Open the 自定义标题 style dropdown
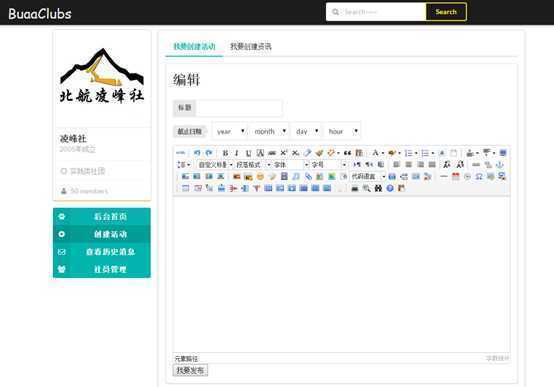This screenshot has width=554, height=387. (215, 165)
